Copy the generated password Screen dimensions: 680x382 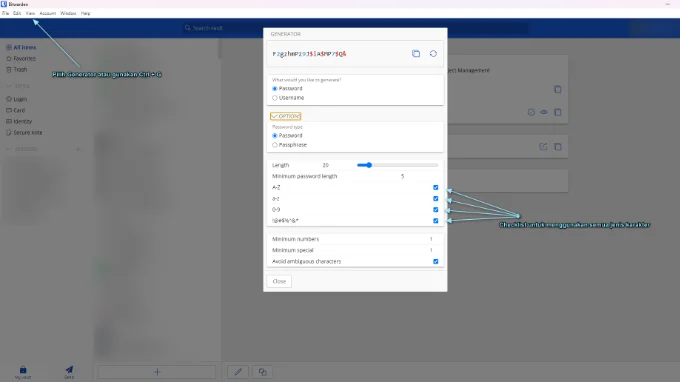[416, 54]
